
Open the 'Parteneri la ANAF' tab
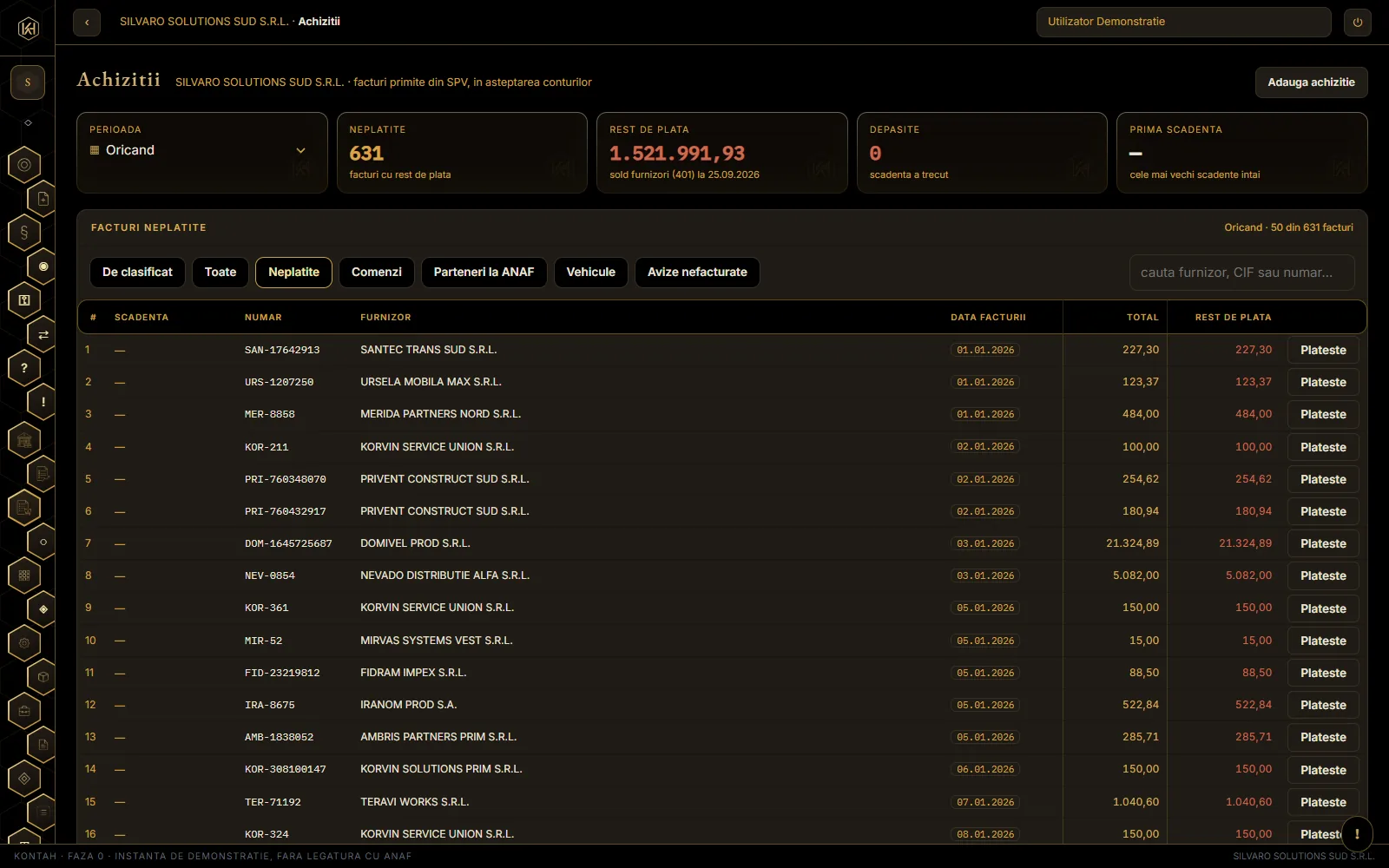click(x=484, y=273)
